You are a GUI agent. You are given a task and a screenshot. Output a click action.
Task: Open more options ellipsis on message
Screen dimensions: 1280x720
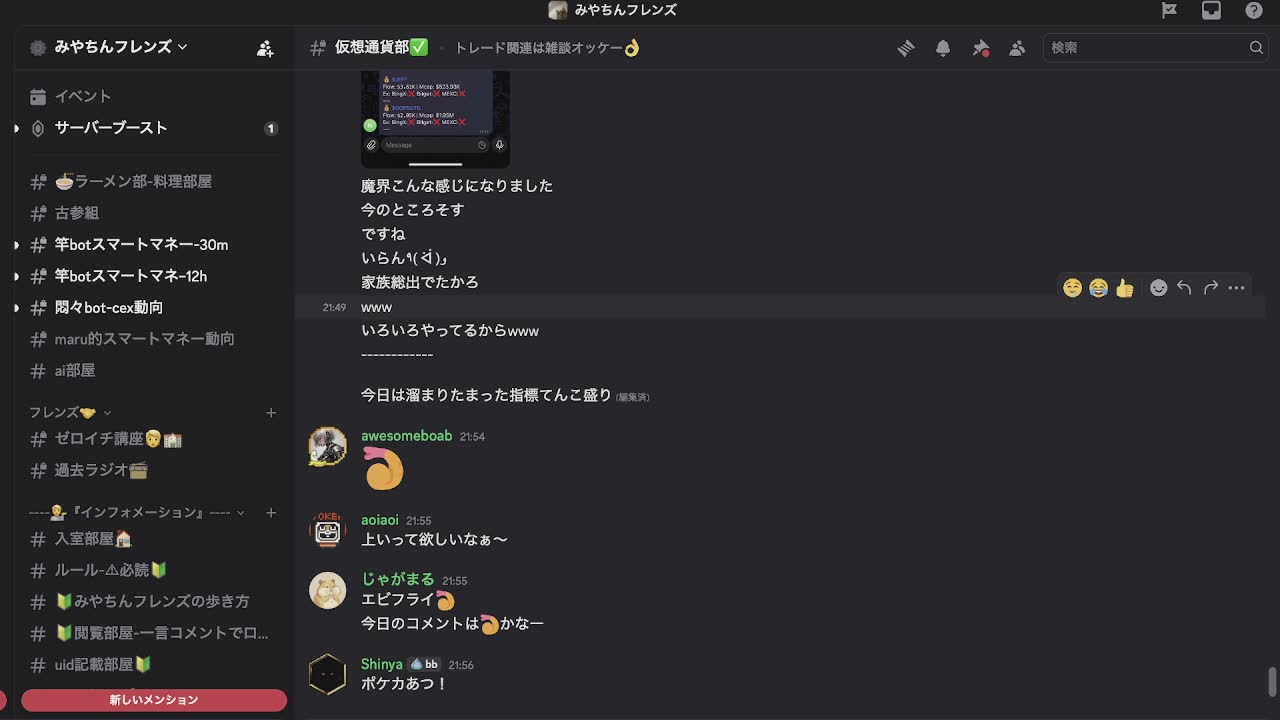1237,288
